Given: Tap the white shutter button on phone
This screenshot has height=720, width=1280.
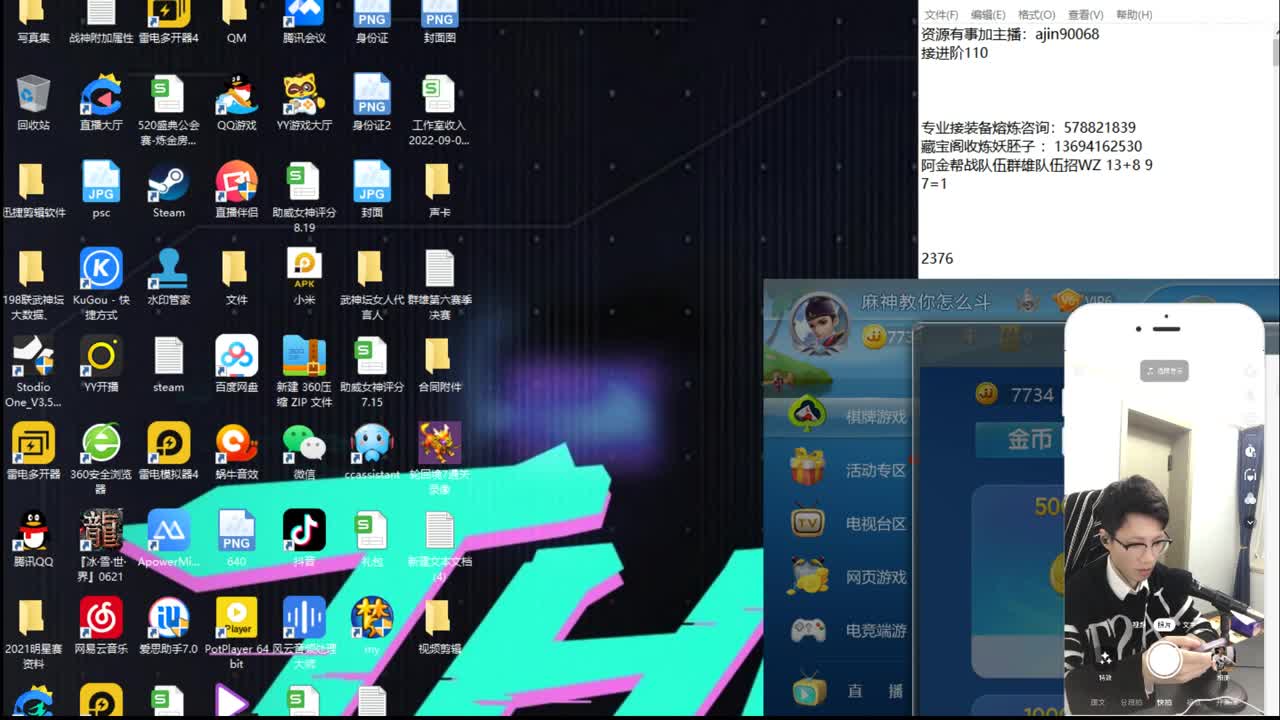Looking at the screenshot, I should pyautogui.click(x=1164, y=660).
